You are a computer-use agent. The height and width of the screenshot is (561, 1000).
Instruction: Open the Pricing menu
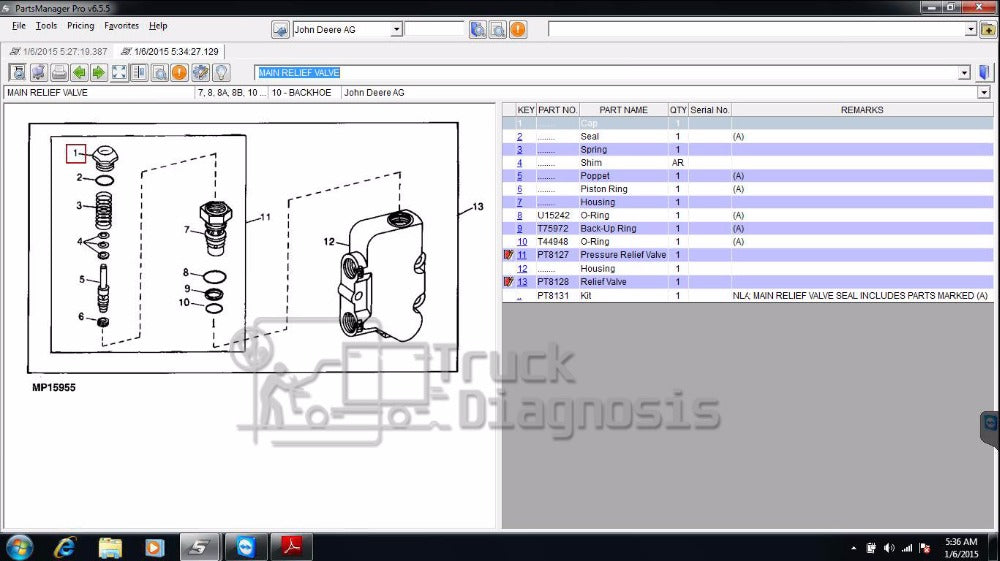click(80, 26)
